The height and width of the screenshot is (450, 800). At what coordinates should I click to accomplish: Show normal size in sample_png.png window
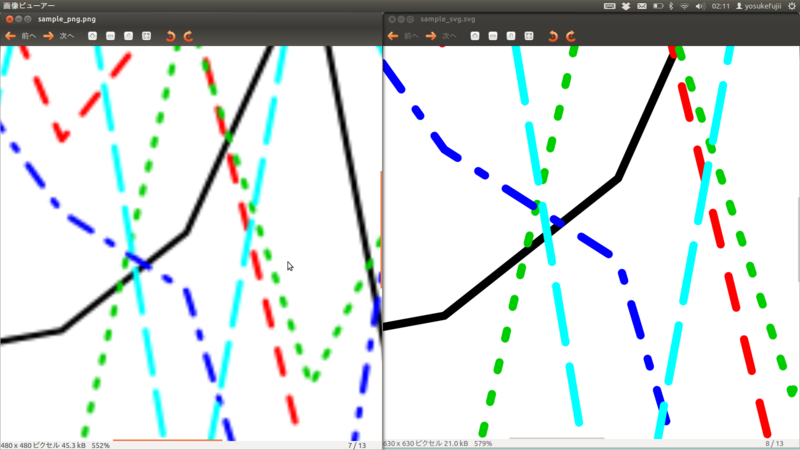129,36
